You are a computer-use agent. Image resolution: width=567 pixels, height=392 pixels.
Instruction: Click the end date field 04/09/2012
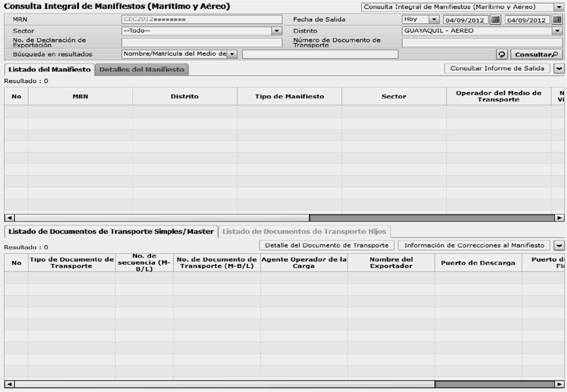pyautogui.click(x=527, y=20)
